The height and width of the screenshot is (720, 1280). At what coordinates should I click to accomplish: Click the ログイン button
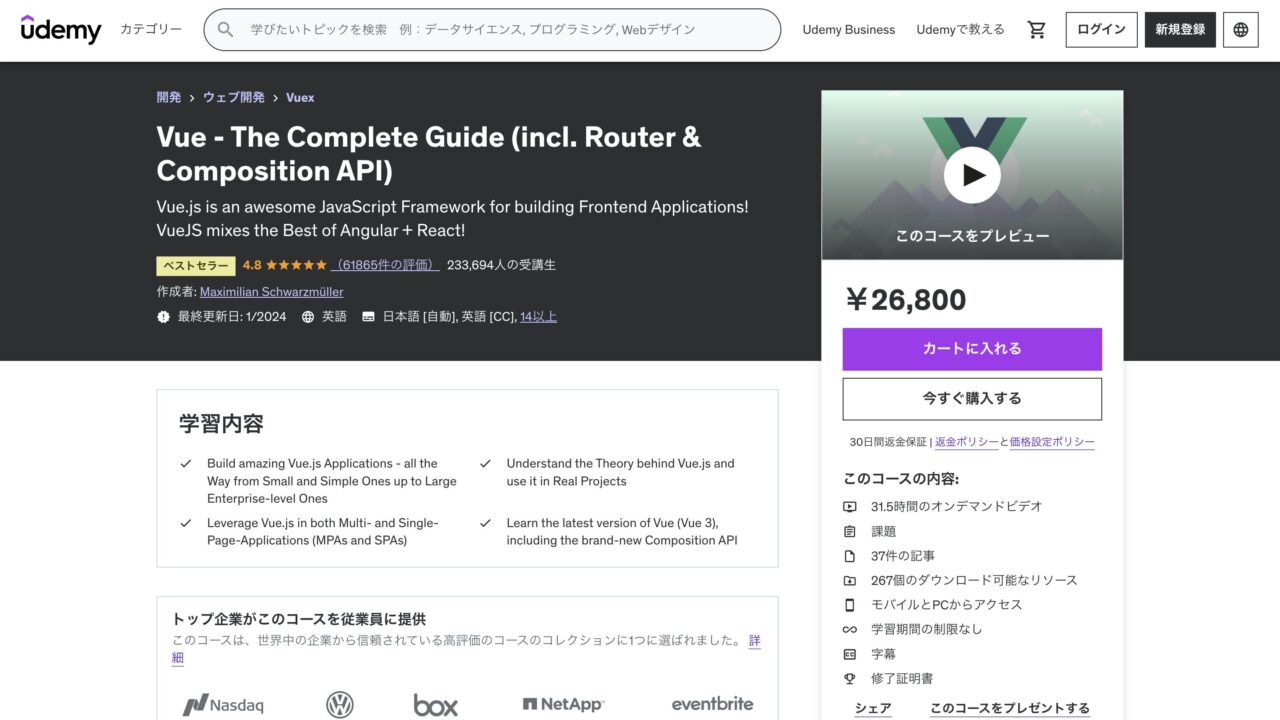(x=1100, y=29)
